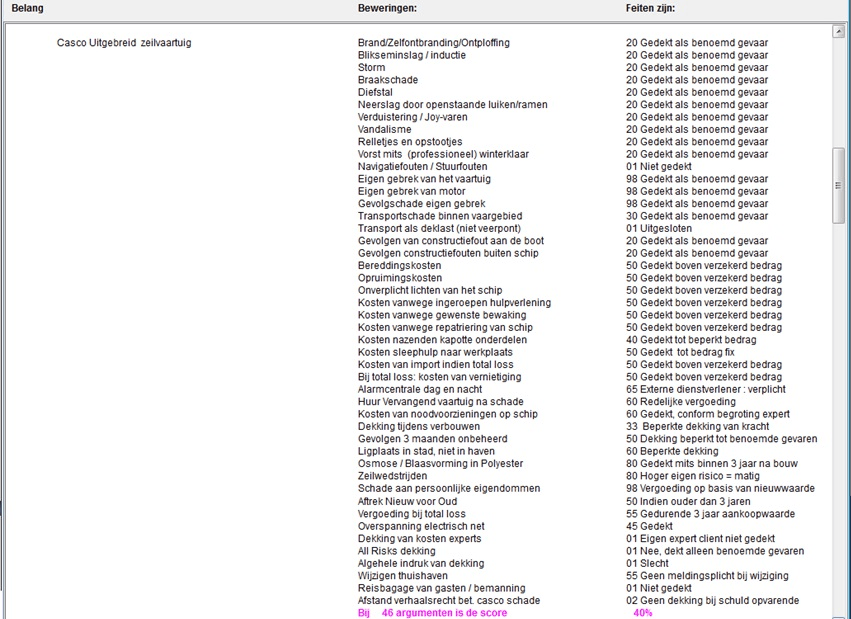Select fact '01 Uitgesloten'
The image size is (851, 619).
tap(659, 228)
